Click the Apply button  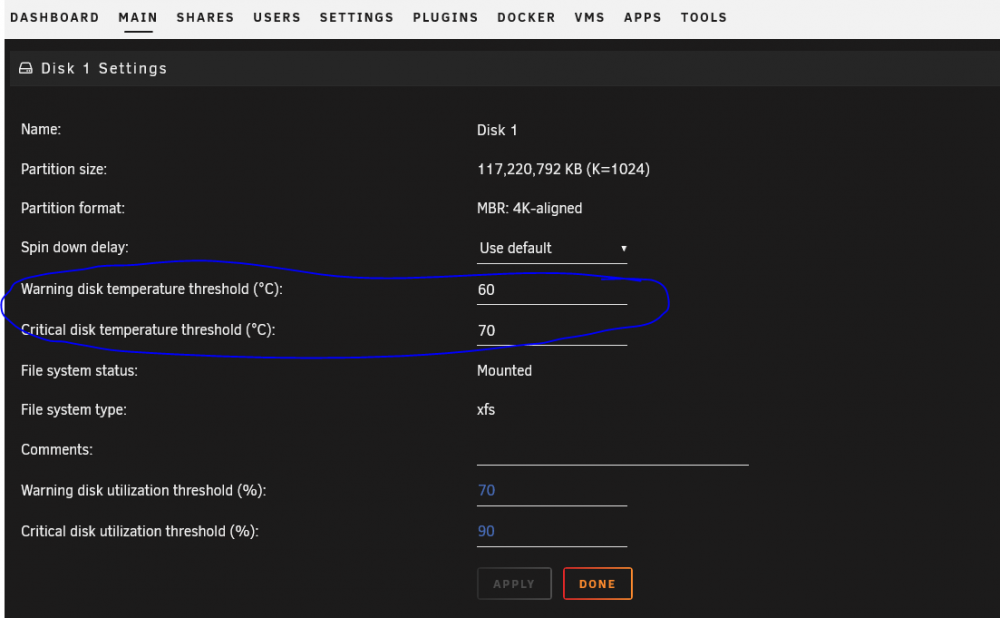coord(514,584)
